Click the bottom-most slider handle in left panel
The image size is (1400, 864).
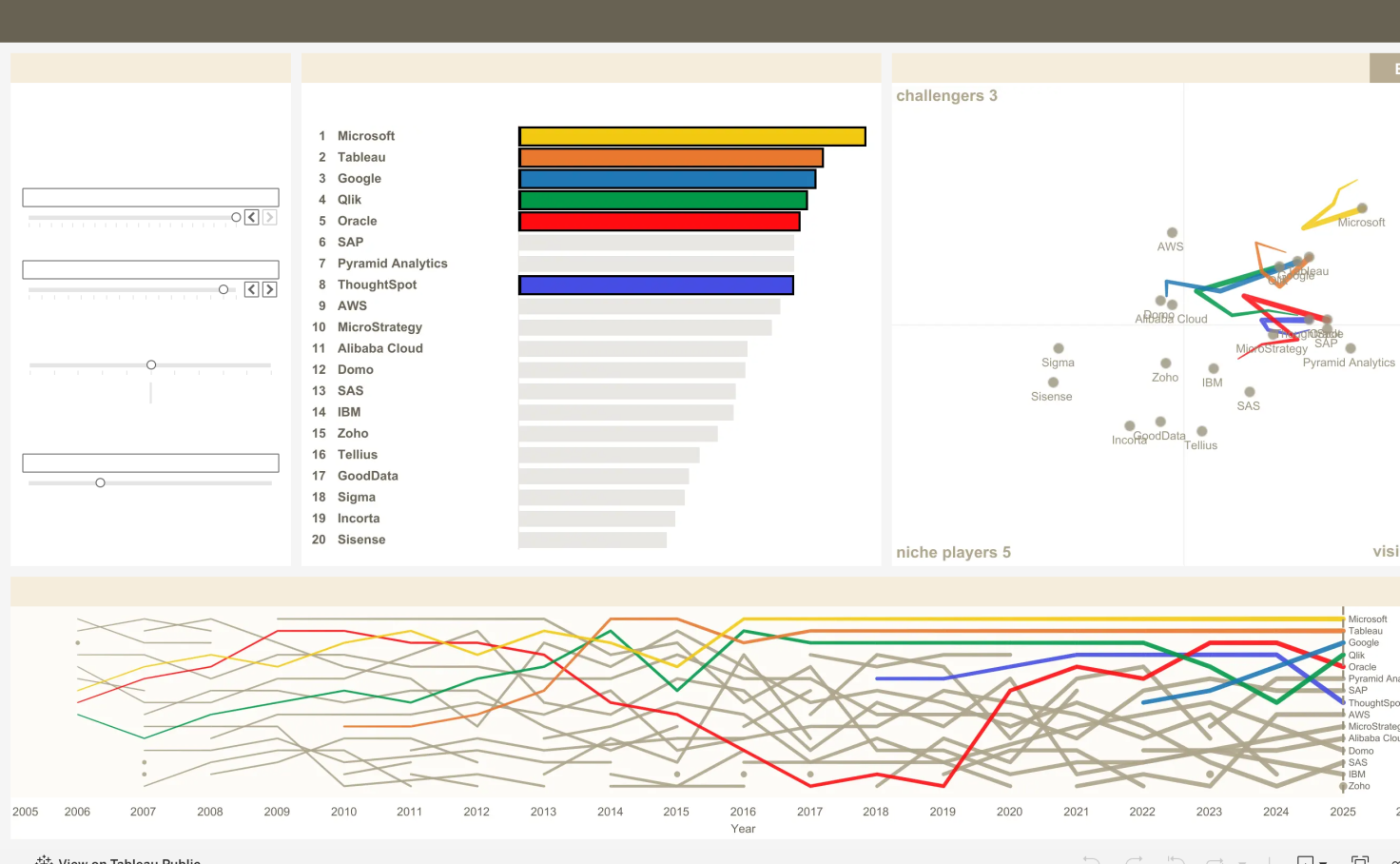point(100,482)
